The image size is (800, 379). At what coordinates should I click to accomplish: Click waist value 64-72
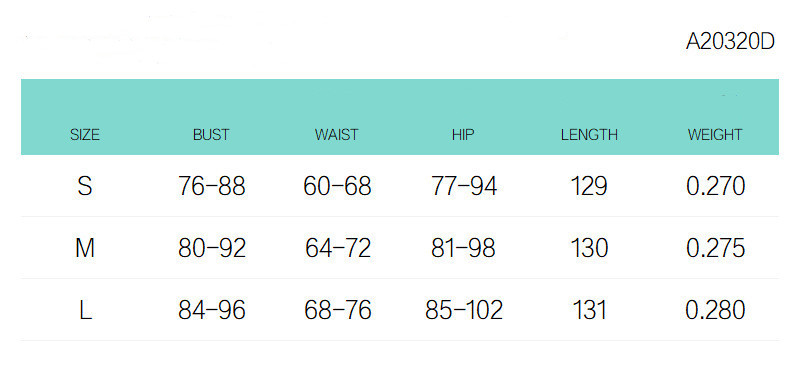(338, 248)
